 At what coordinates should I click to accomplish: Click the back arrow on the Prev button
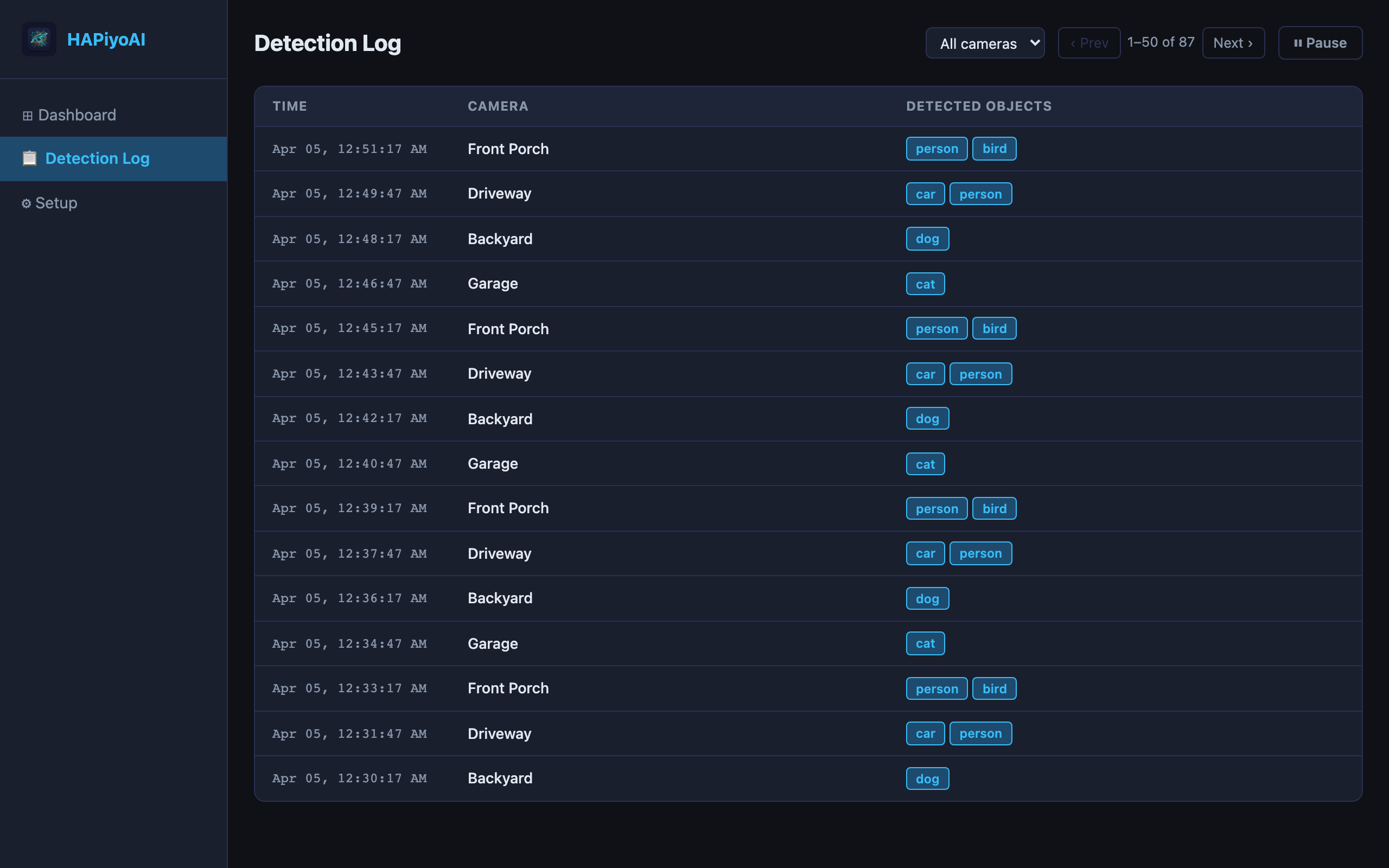point(1073,42)
